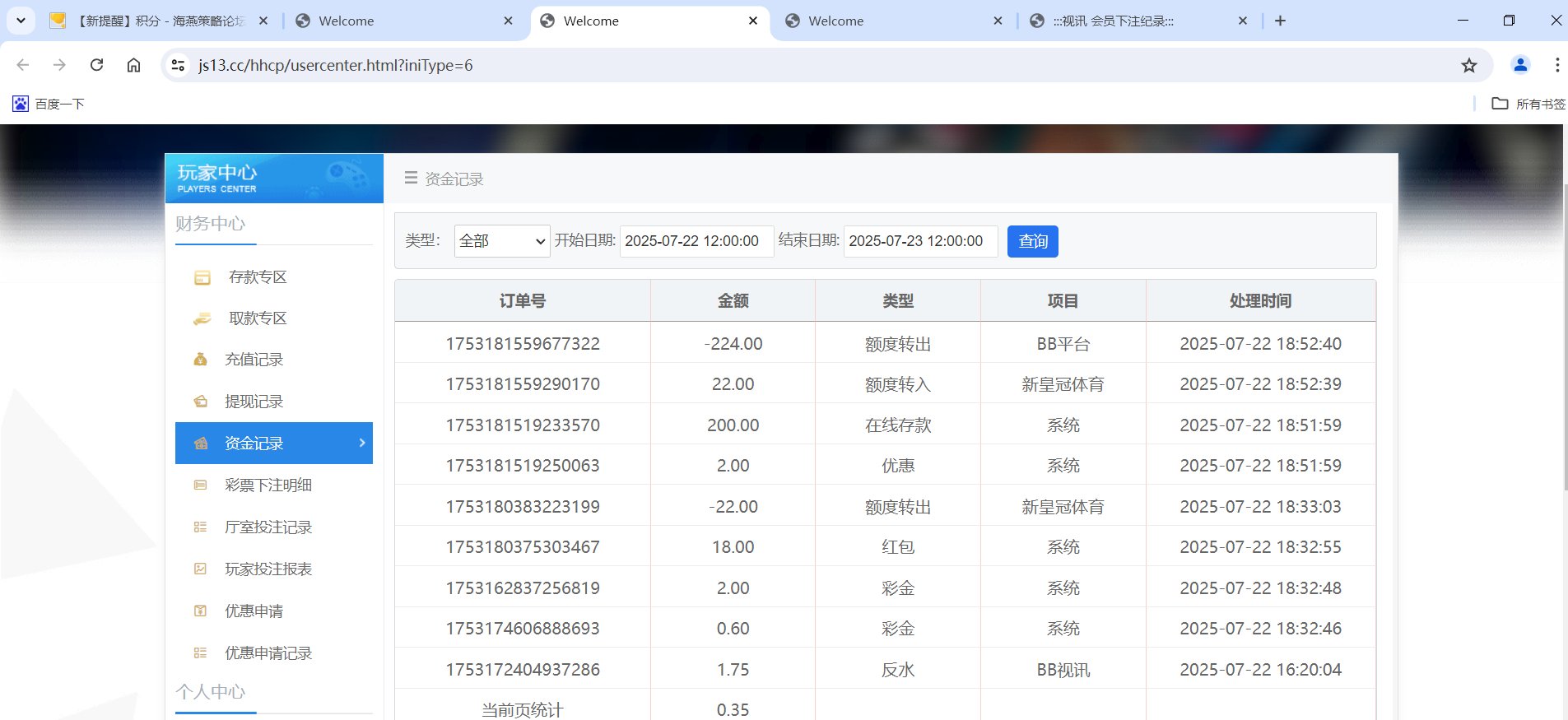
Task: Click the 彩票下注明细 icon
Action: click(x=200, y=485)
